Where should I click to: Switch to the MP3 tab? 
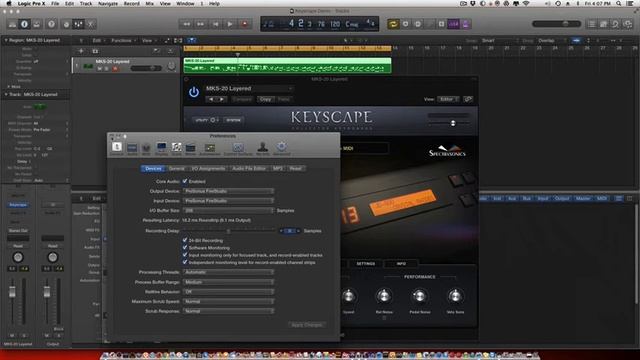point(278,169)
